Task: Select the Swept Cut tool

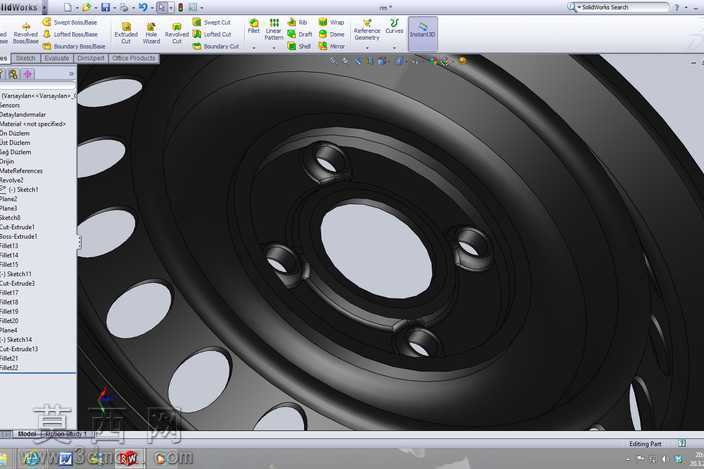Action: (x=211, y=22)
